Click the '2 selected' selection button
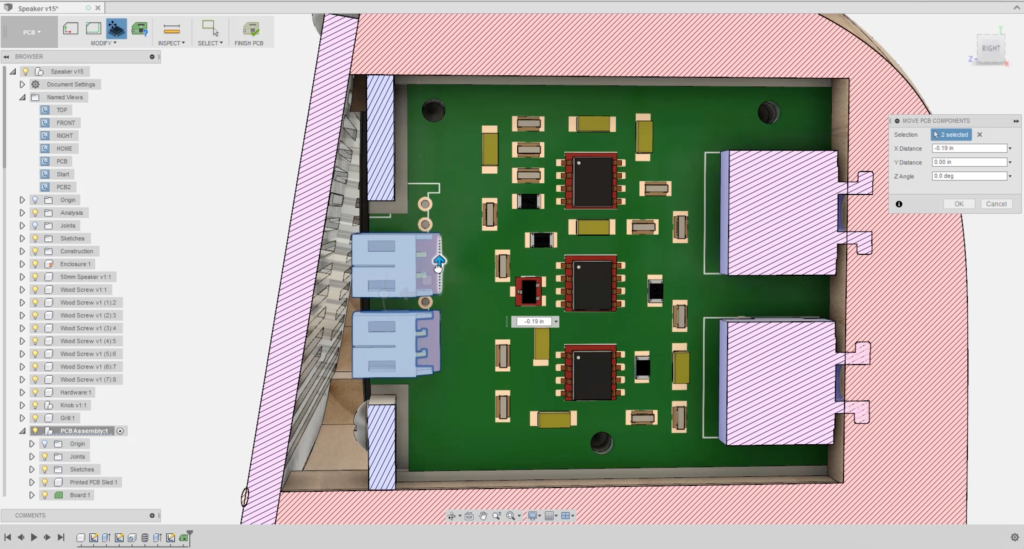Image resolution: width=1024 pixels, height=549 pixels. point(952,134)
